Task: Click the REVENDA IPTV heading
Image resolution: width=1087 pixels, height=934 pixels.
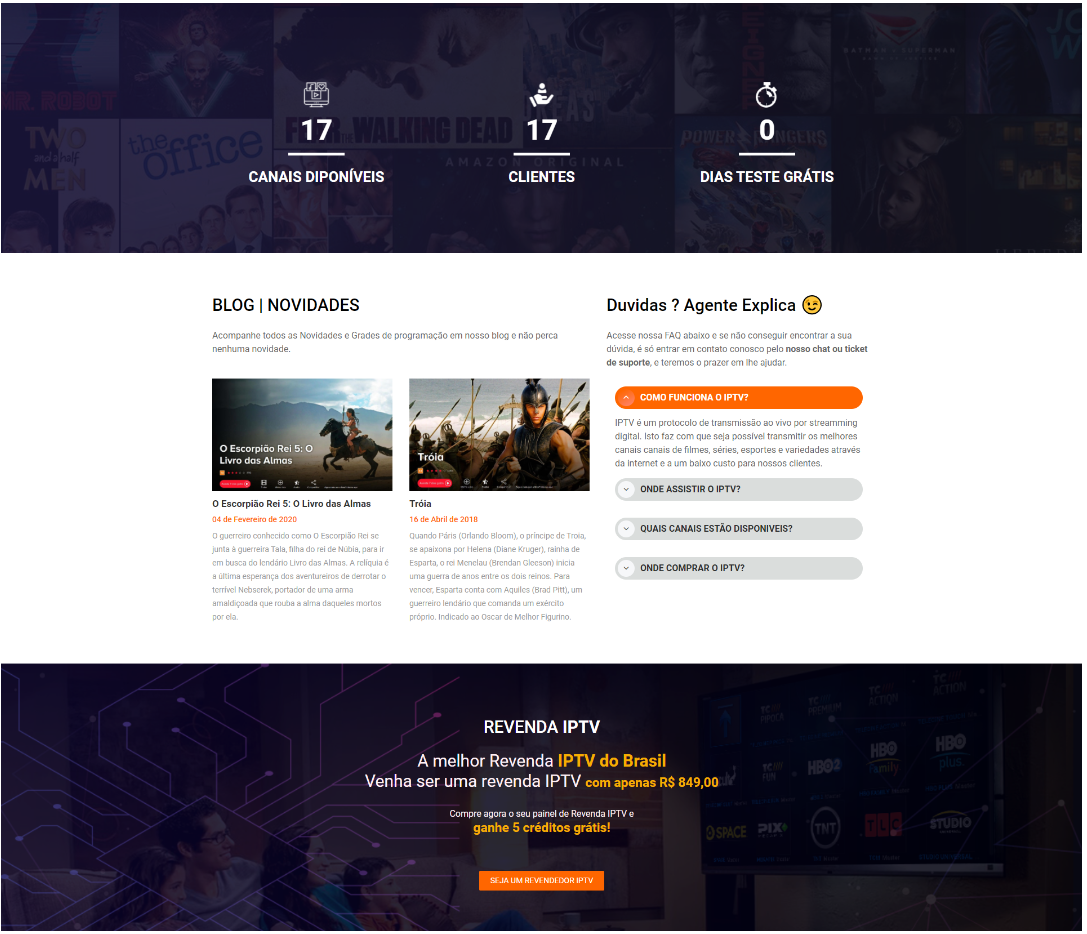Action: coord(541,727)
